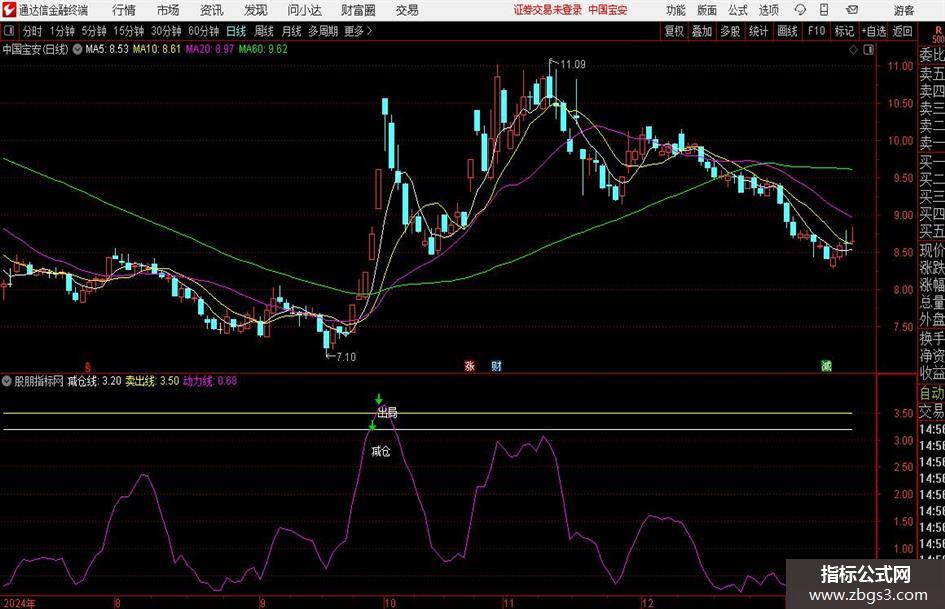Click the MA10: 8.61 label
The width and height of the screenshot is (945, 609).
coord(157,49)
